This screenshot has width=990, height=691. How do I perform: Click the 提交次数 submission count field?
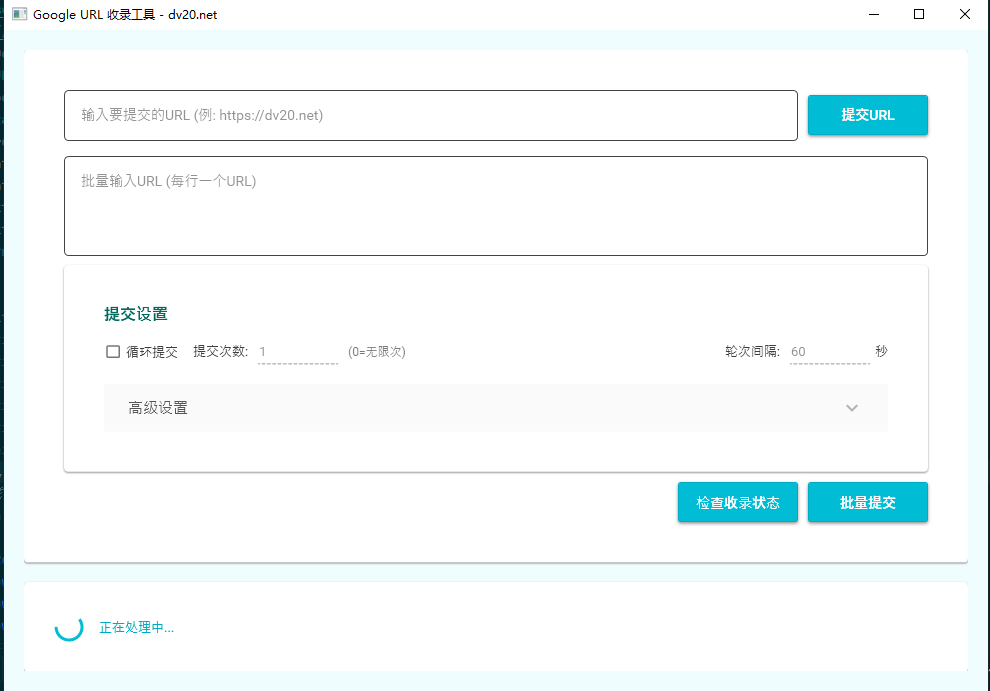pos(297,351)
